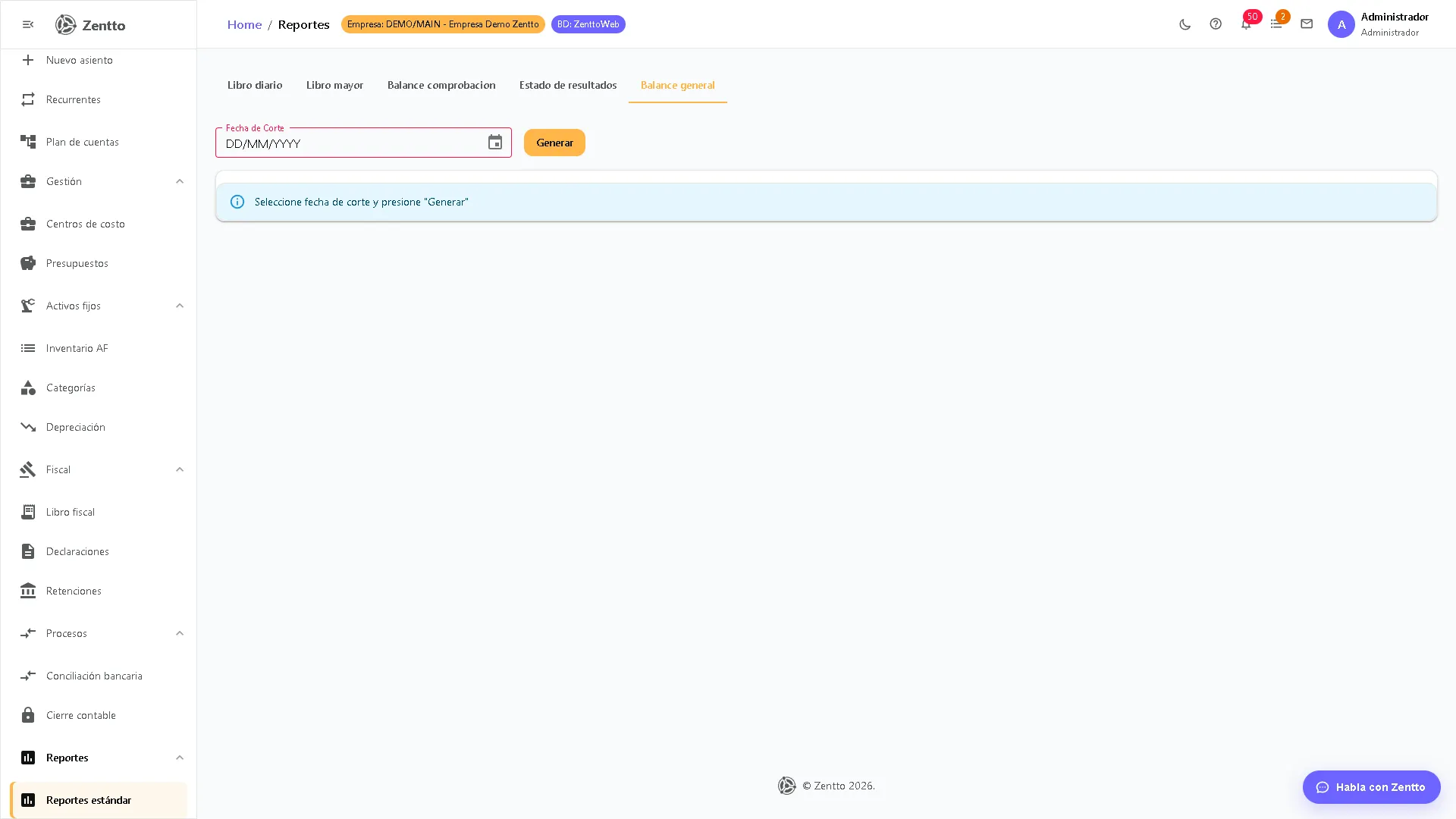Image resolution: width=1456 pixels, height=819 pixels.
Task: Click the Cierre contable lock icon
Action: pyautogui.click(x=28, y=715)
